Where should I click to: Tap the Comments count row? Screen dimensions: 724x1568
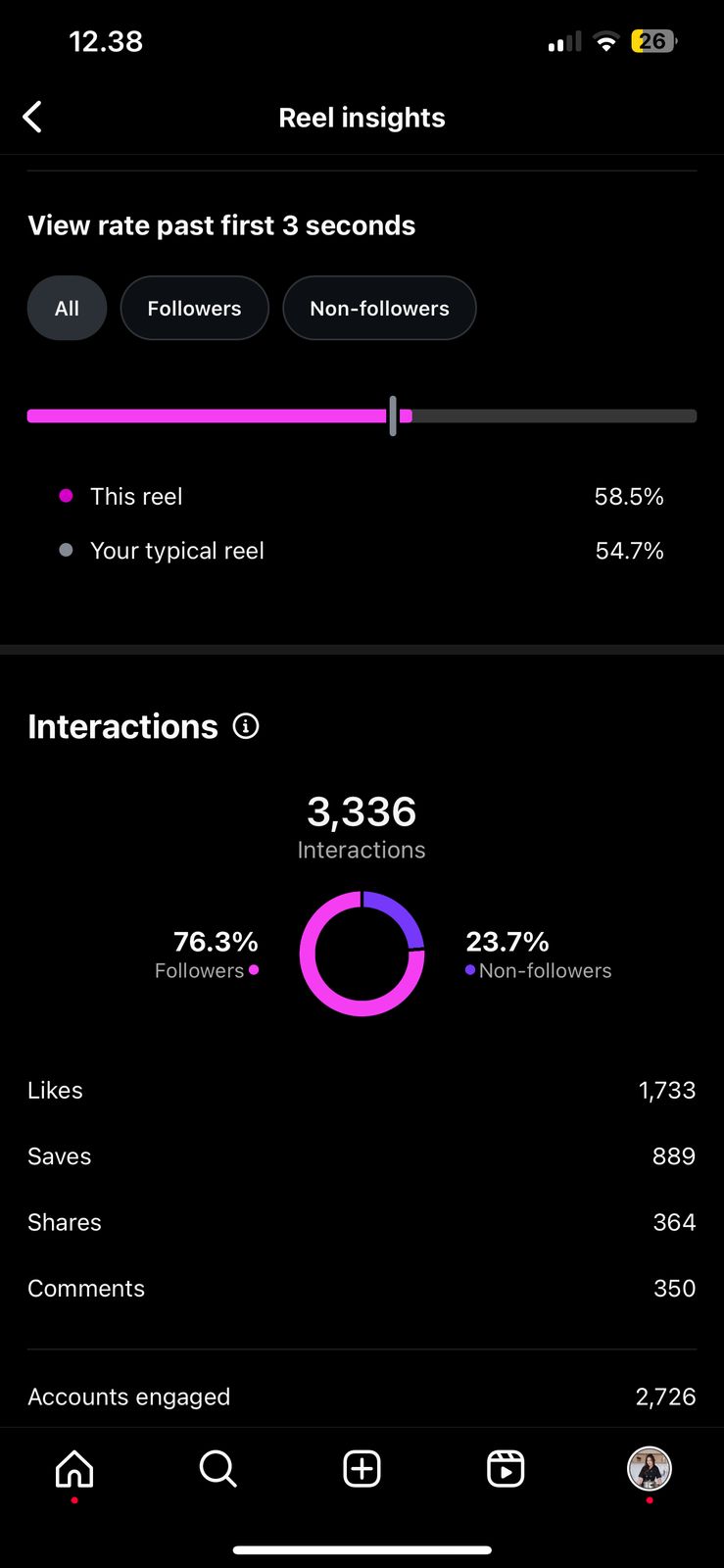(362, 1289)
